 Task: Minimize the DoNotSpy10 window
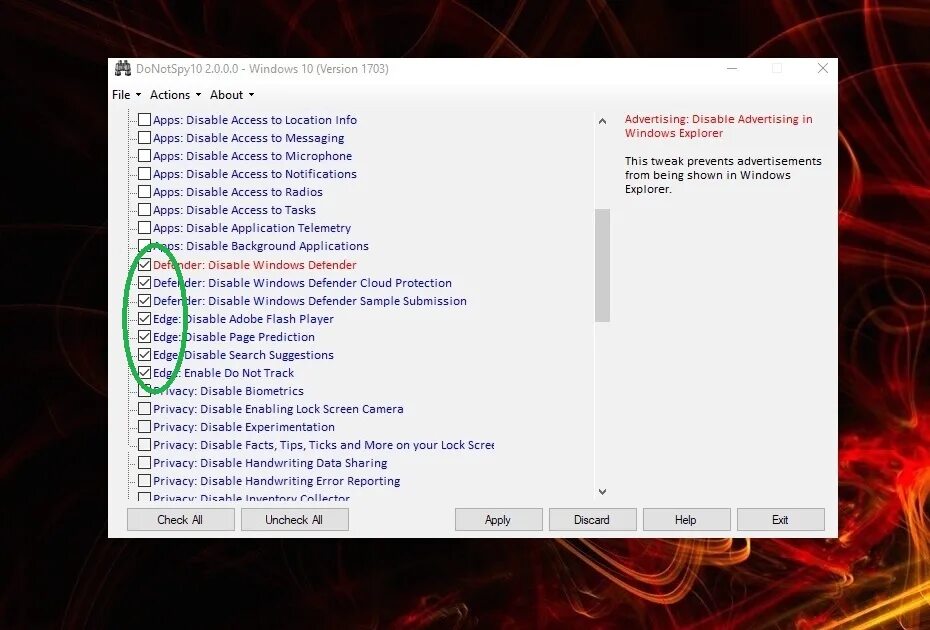732,68
